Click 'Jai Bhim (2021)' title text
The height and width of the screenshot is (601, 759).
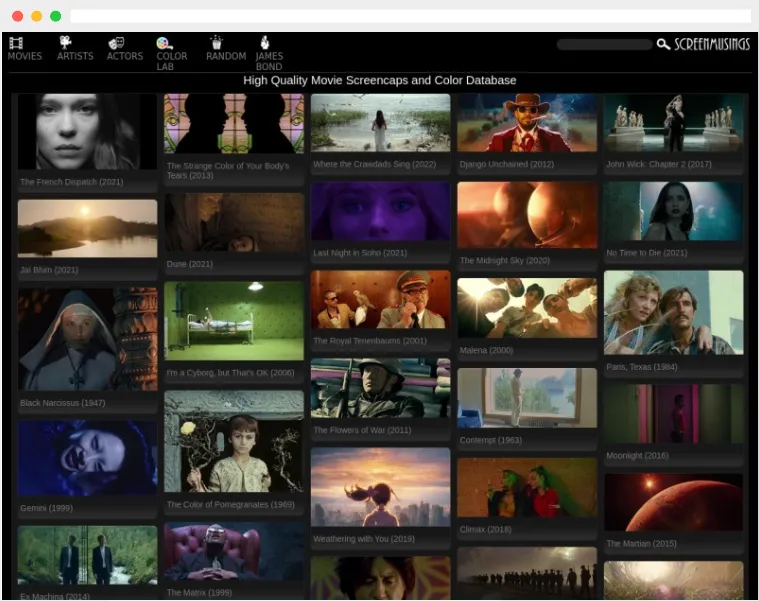pos(49,270)
